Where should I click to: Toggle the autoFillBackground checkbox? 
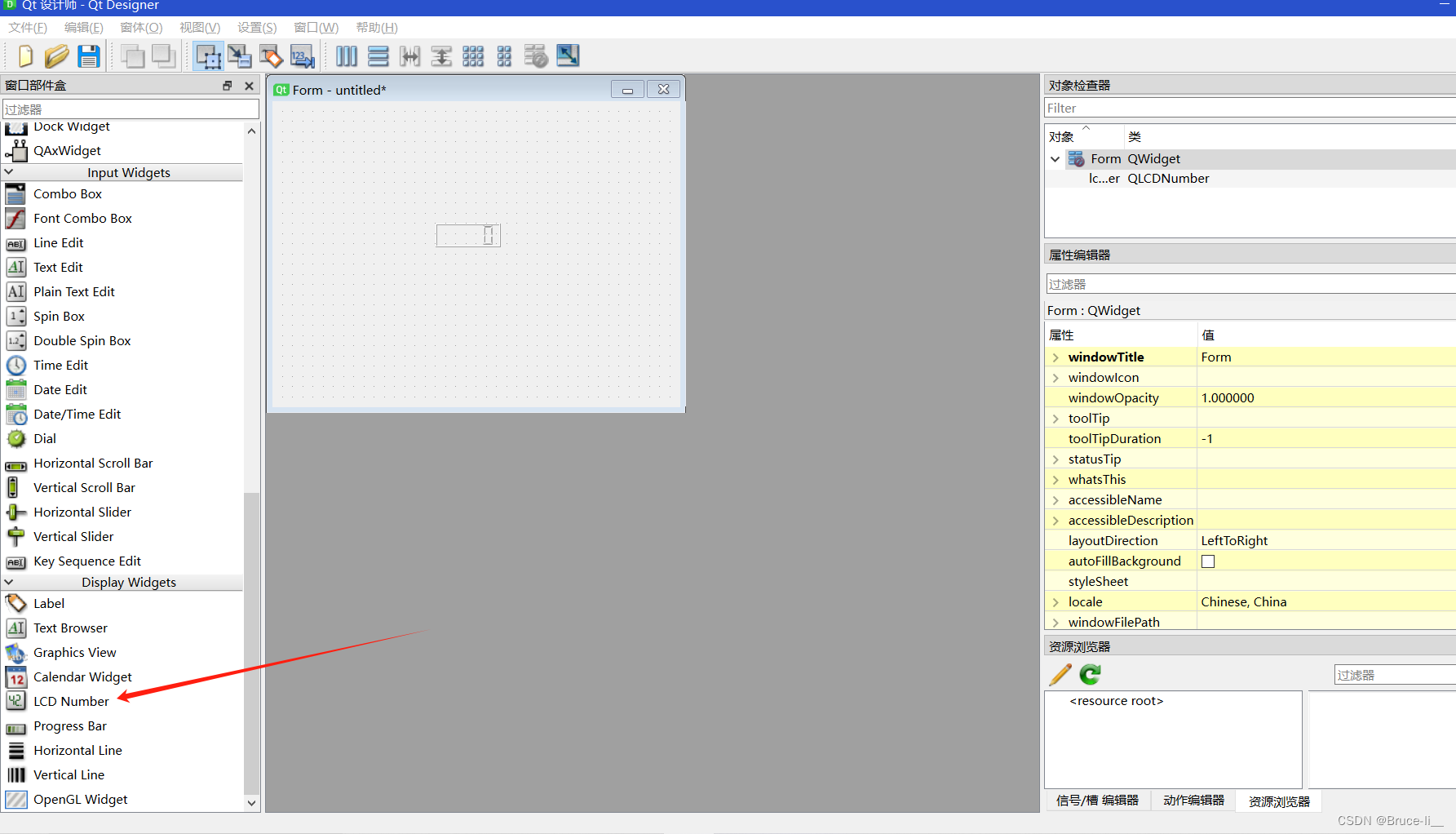pyautogui.click(x=1208, y=561)
